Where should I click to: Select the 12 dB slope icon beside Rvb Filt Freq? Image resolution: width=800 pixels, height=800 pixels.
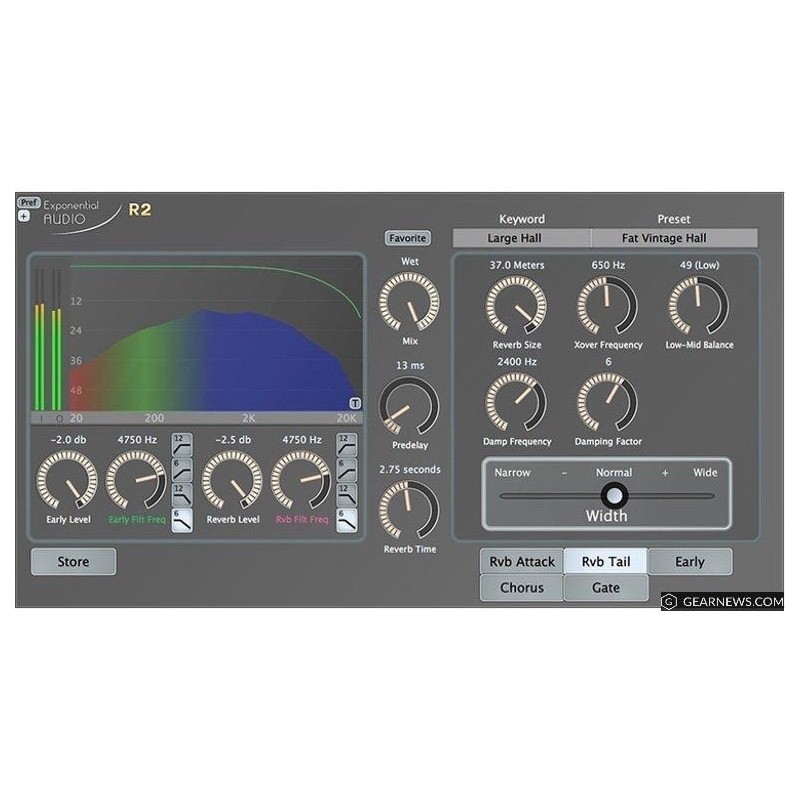(x=346, y=444)
